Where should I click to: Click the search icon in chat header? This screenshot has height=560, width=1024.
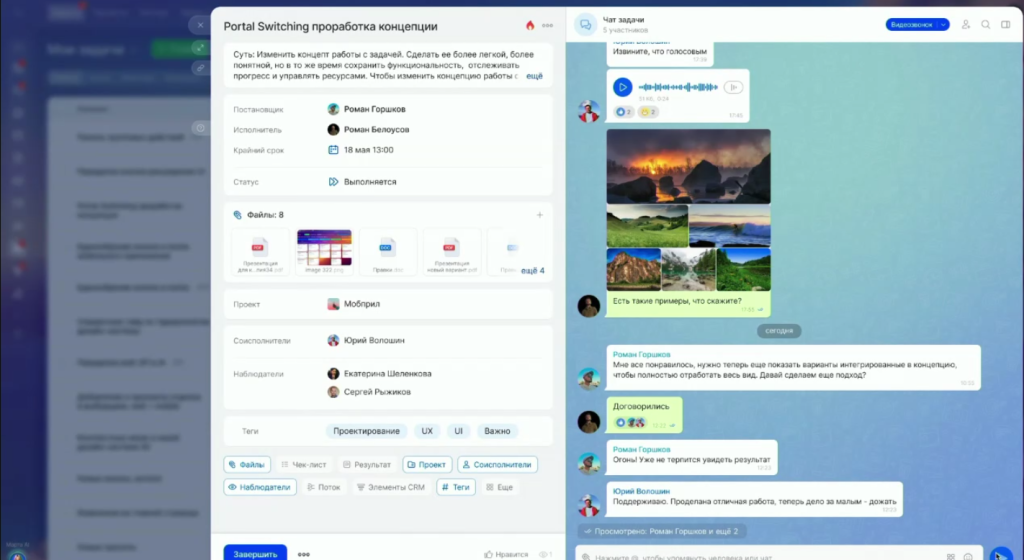pyautogui.click(x=986, y=25)
